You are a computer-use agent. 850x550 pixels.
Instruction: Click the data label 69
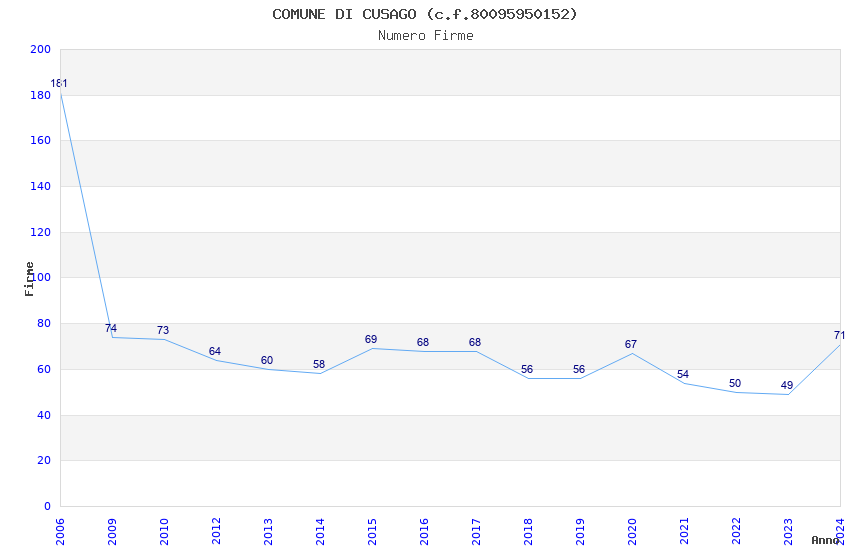click(371, 340)
